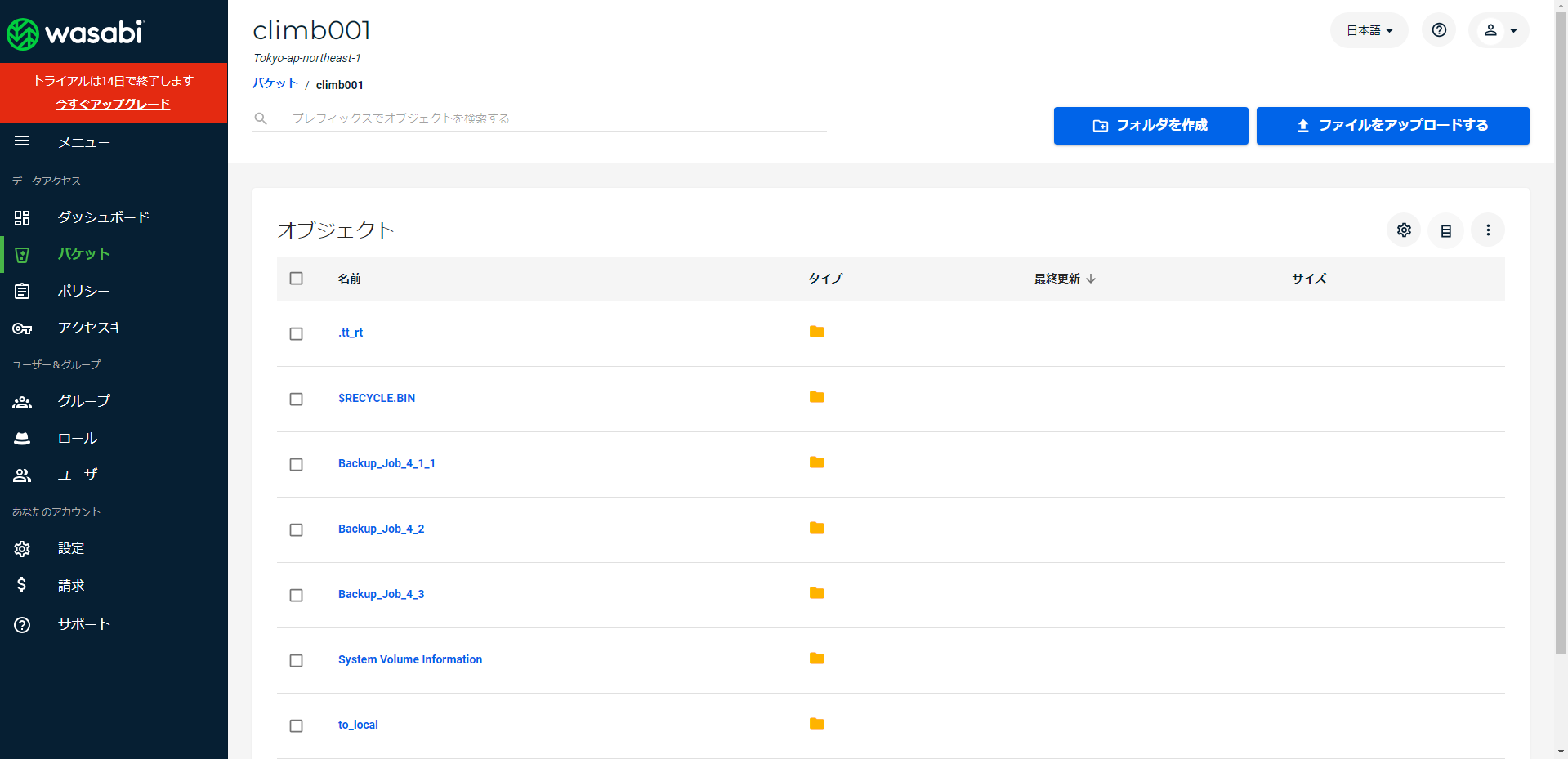Click the folder icon for Backup_Job_4_2
Viewport: 1568px width, 759px height.
(x=816, y=528)
